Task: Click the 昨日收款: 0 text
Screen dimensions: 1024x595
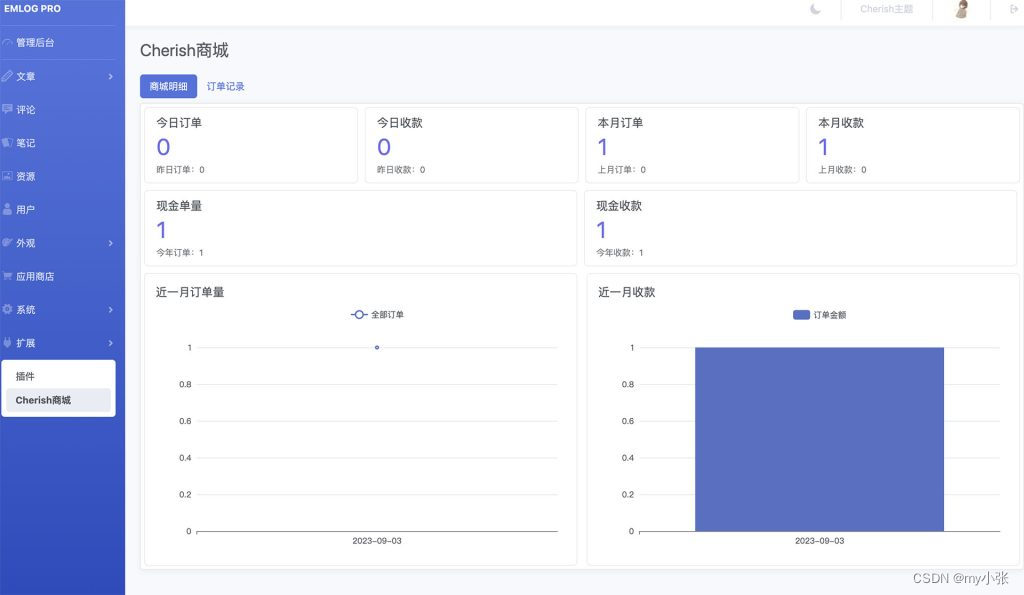Action: coord(401,170)
